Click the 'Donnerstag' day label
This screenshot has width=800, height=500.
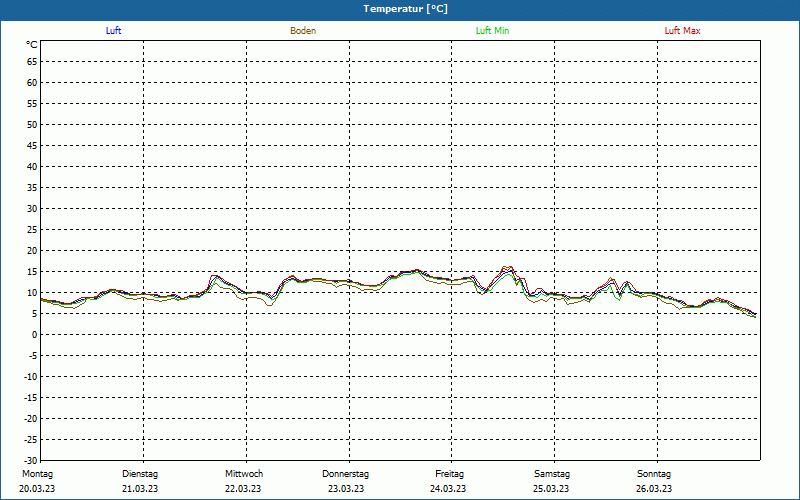tap(345, 474)
